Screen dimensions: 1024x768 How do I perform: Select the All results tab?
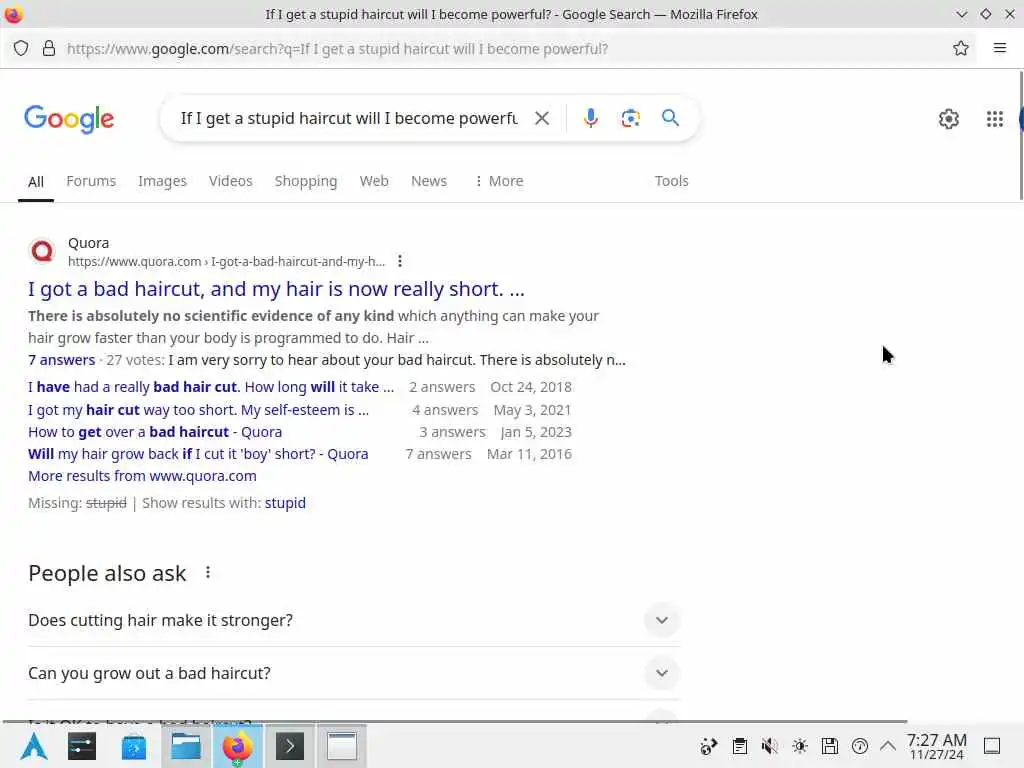pyautogui.click(x=36, y=182)
